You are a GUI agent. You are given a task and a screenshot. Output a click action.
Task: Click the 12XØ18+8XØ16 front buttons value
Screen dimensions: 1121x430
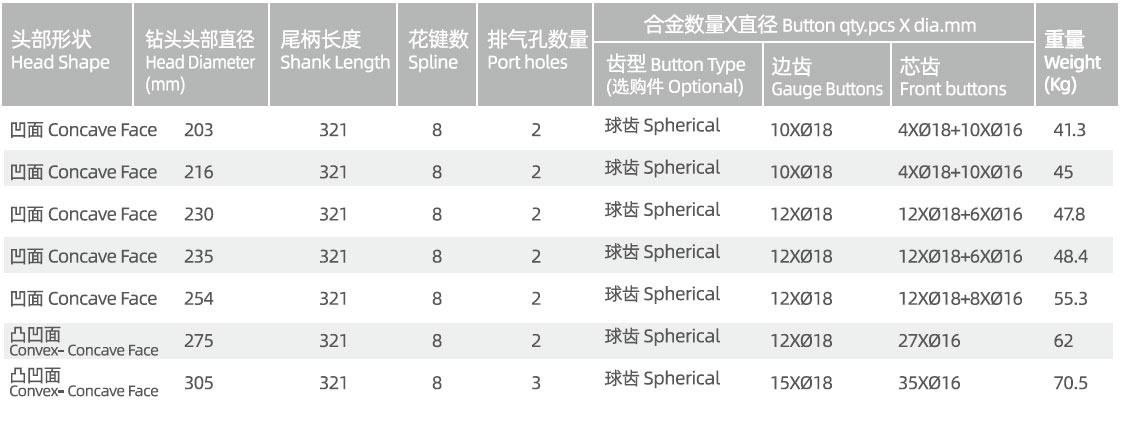coord(960,299)
